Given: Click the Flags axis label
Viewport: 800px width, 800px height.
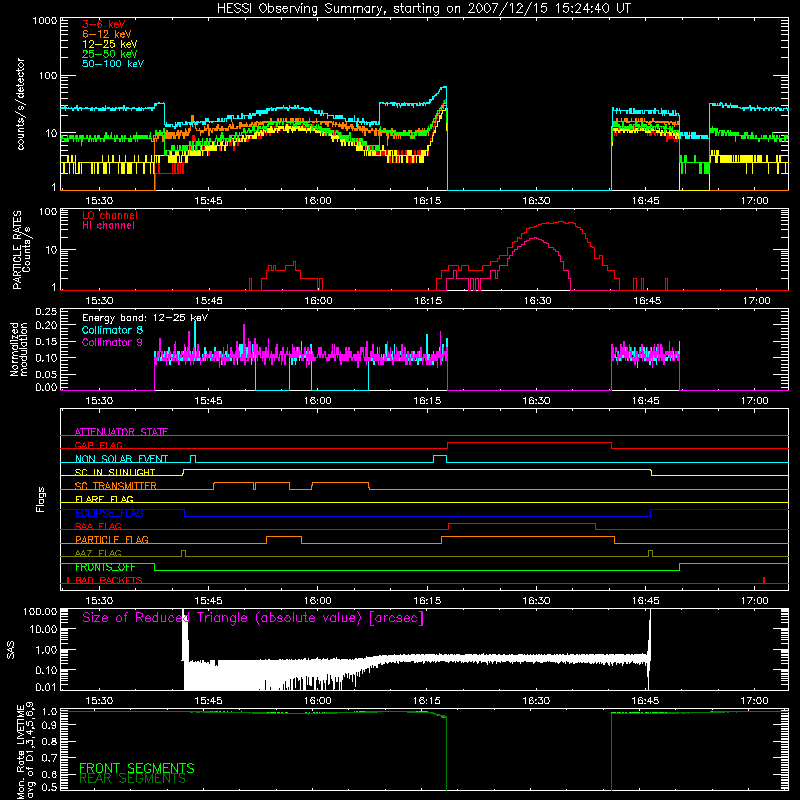Looking at the screenshot, I should pyautogui.click(x=40, y=499).
